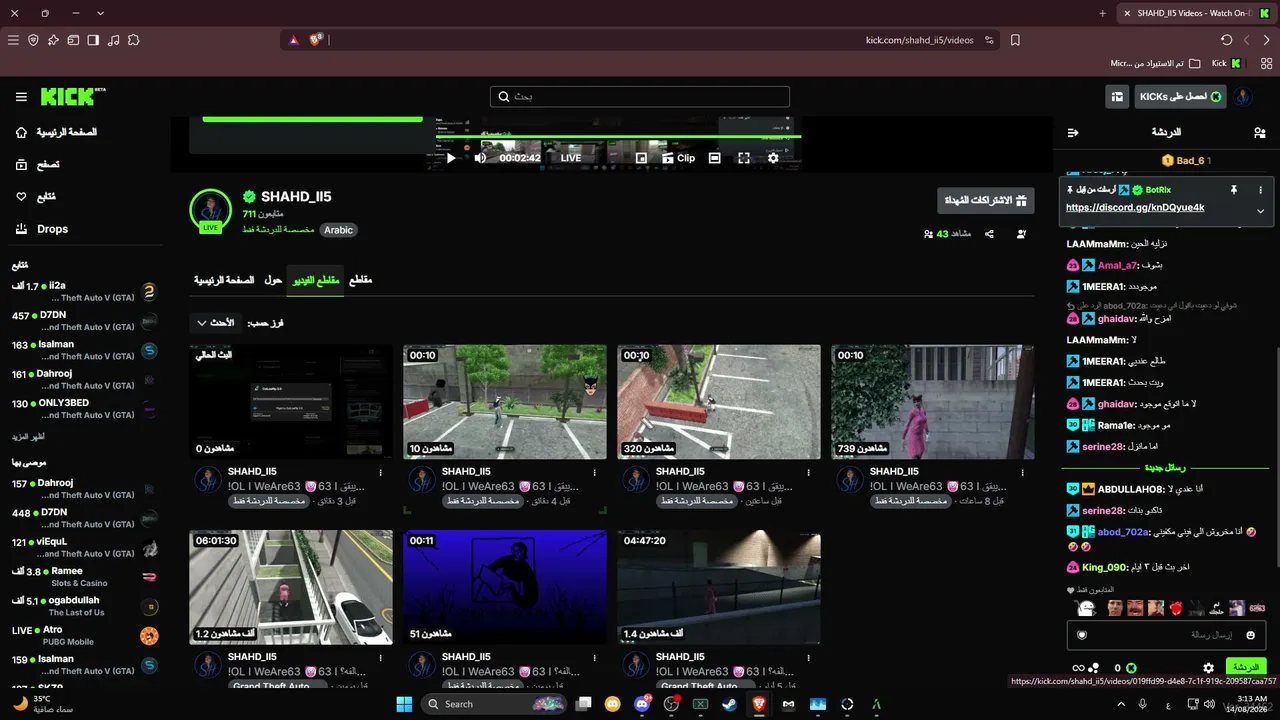Show hidden system tray icons
This screenshot has width=1280, height=720.
[1121, 704]
